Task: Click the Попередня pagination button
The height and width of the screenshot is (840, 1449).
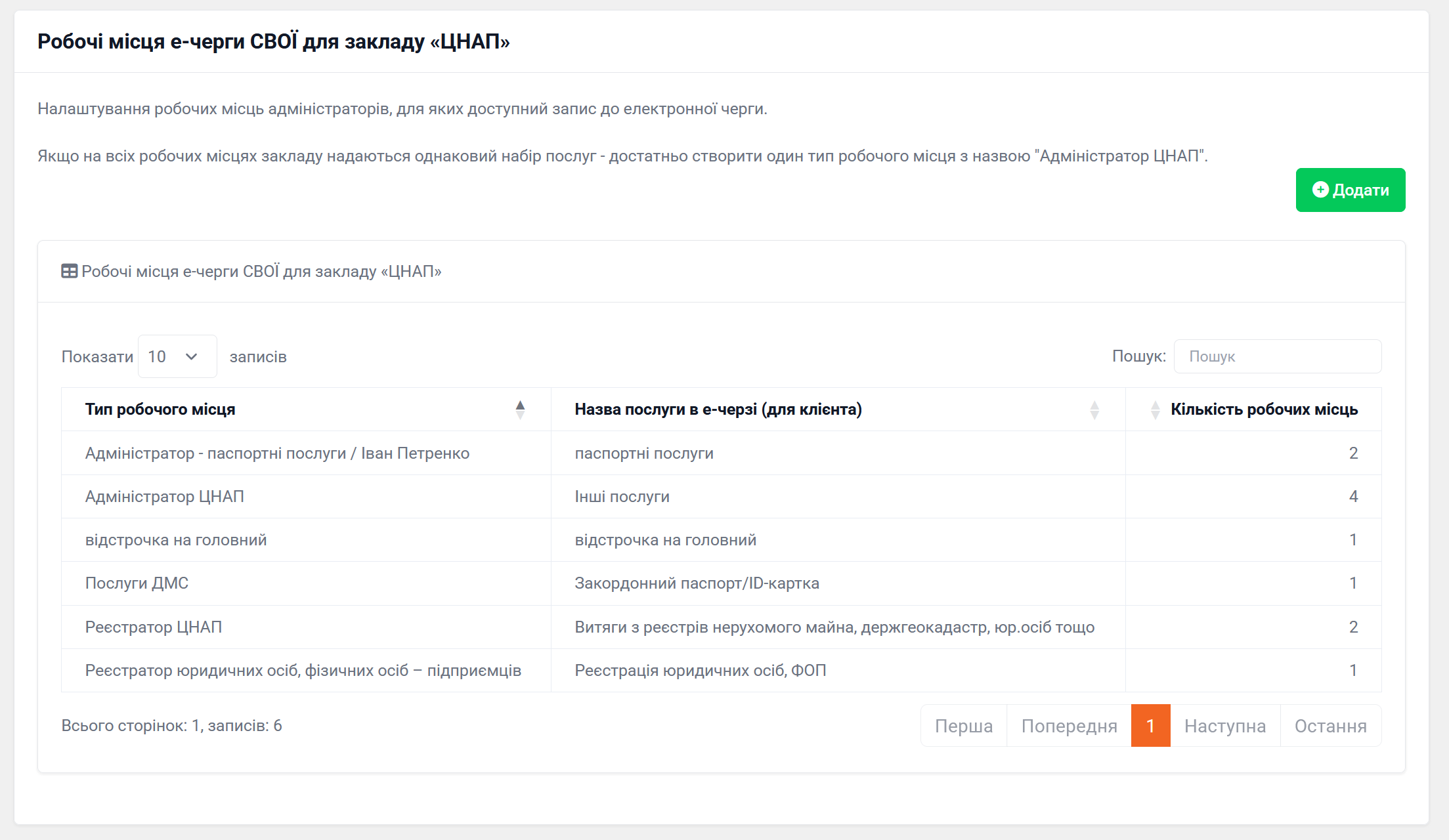Action: [x=1069, y=726]
